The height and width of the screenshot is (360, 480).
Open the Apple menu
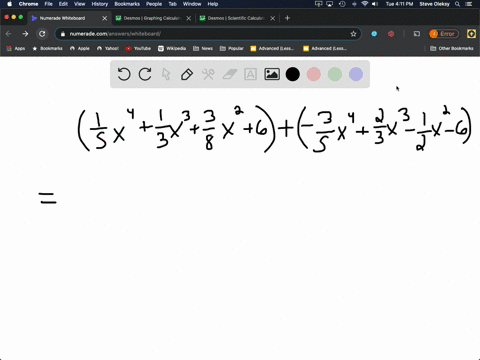click(x=9, y=4)
